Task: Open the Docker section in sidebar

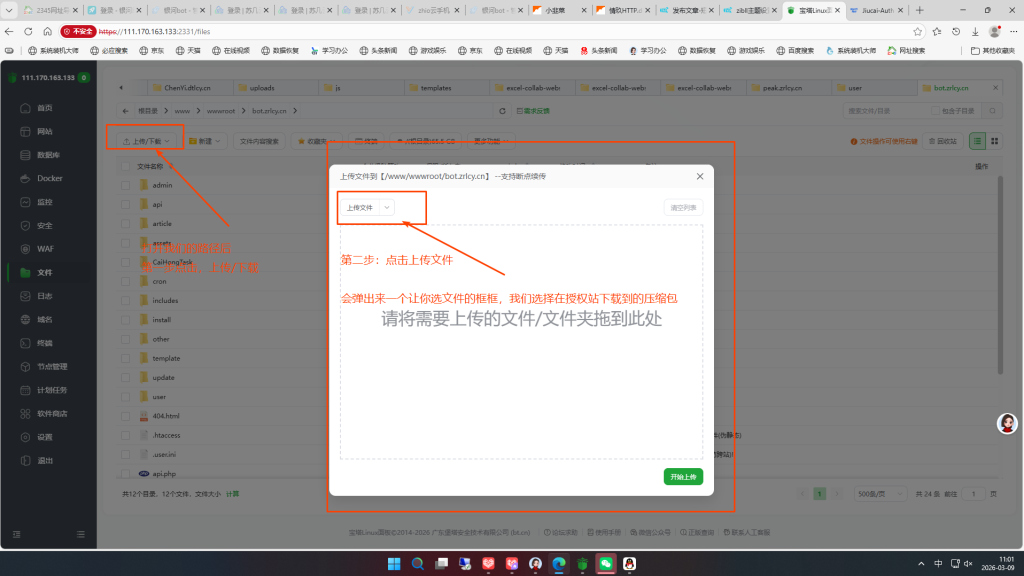Action: pos(49,178)
